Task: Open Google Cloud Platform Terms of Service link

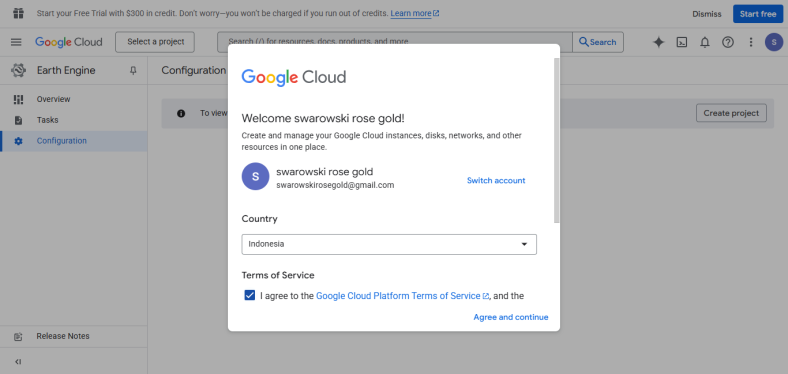Action: click(402, 296)
